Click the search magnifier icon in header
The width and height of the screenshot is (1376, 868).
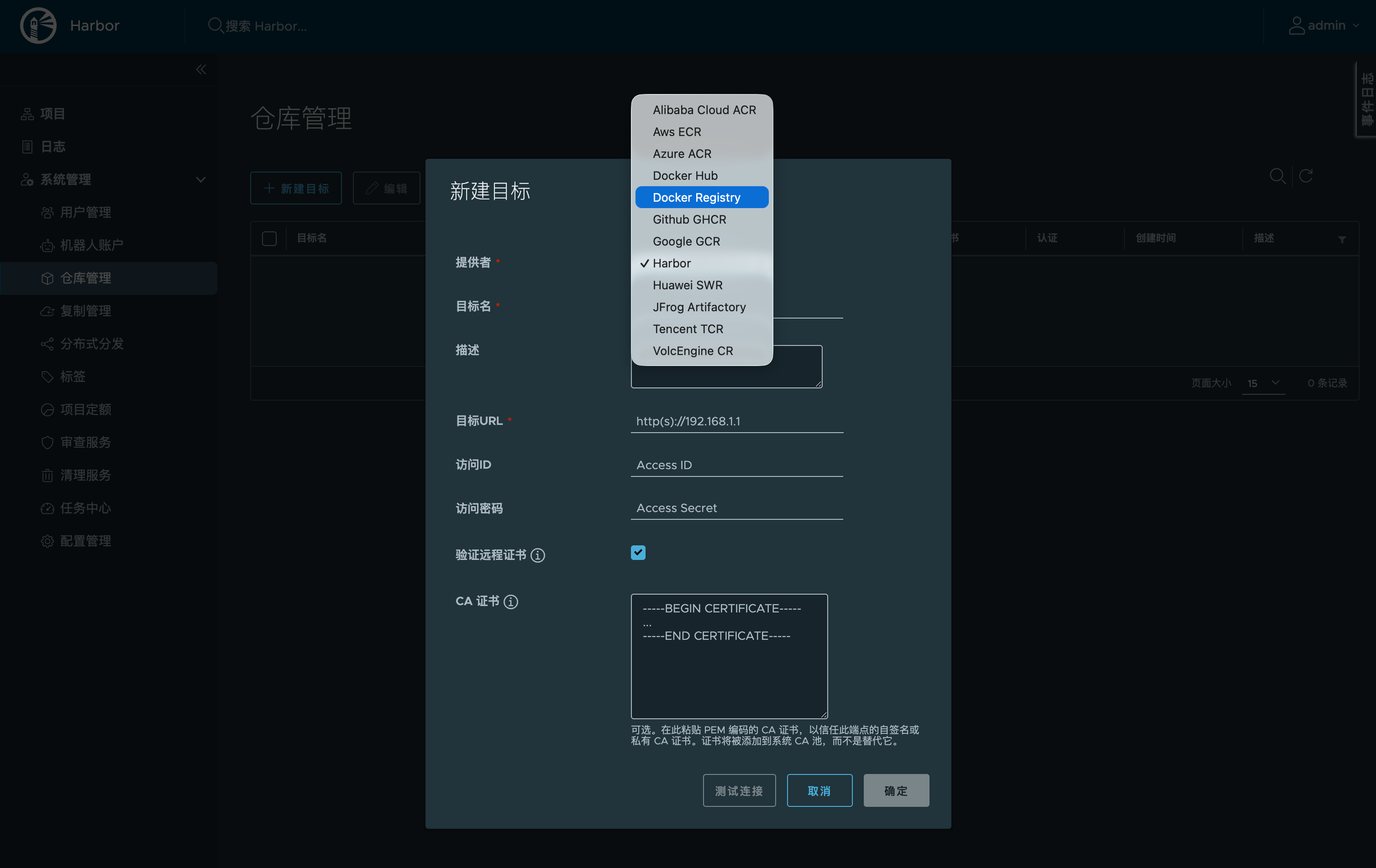click(215, 25)
